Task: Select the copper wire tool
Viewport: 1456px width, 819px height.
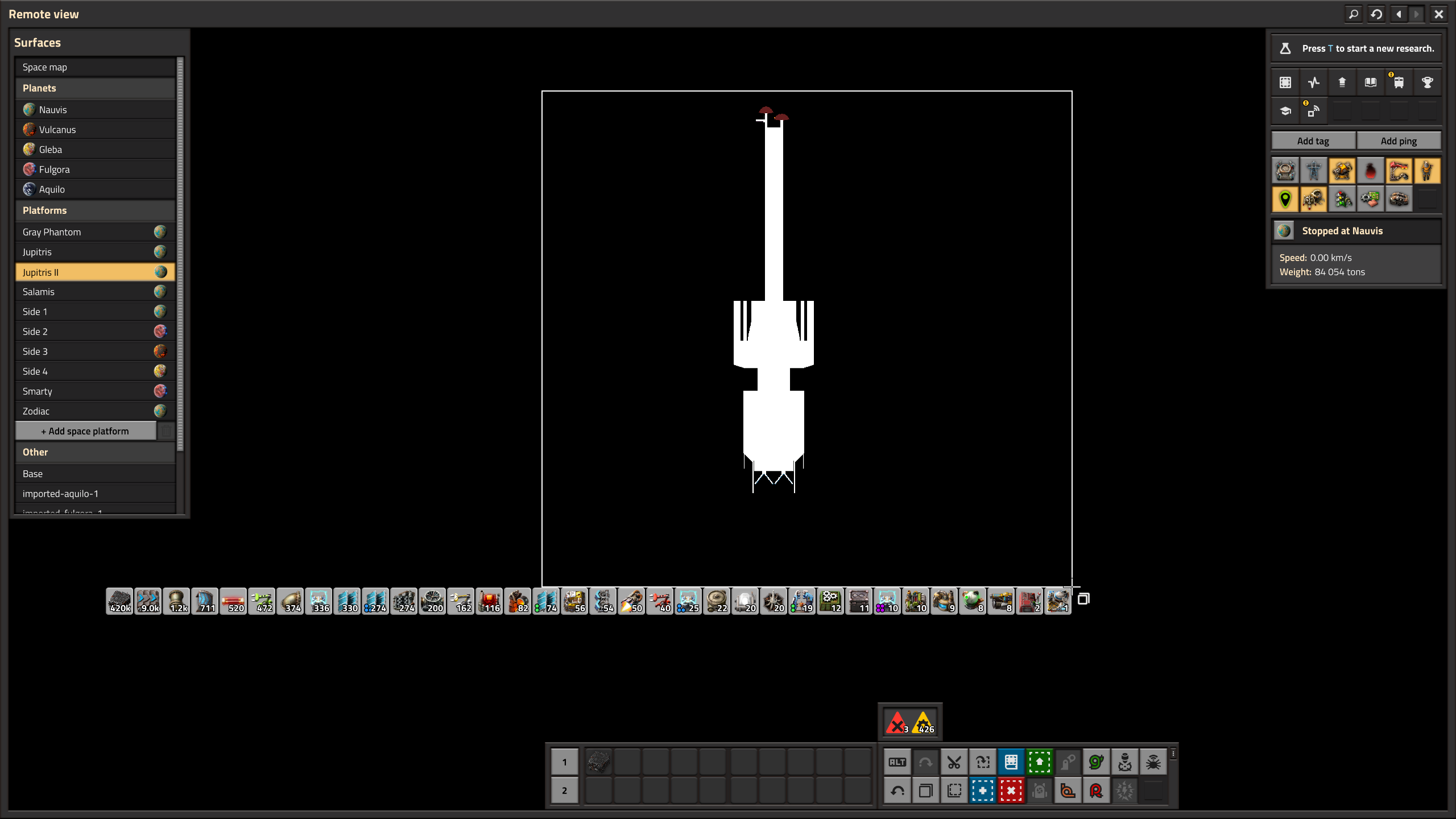Action: coord(1068,791)
